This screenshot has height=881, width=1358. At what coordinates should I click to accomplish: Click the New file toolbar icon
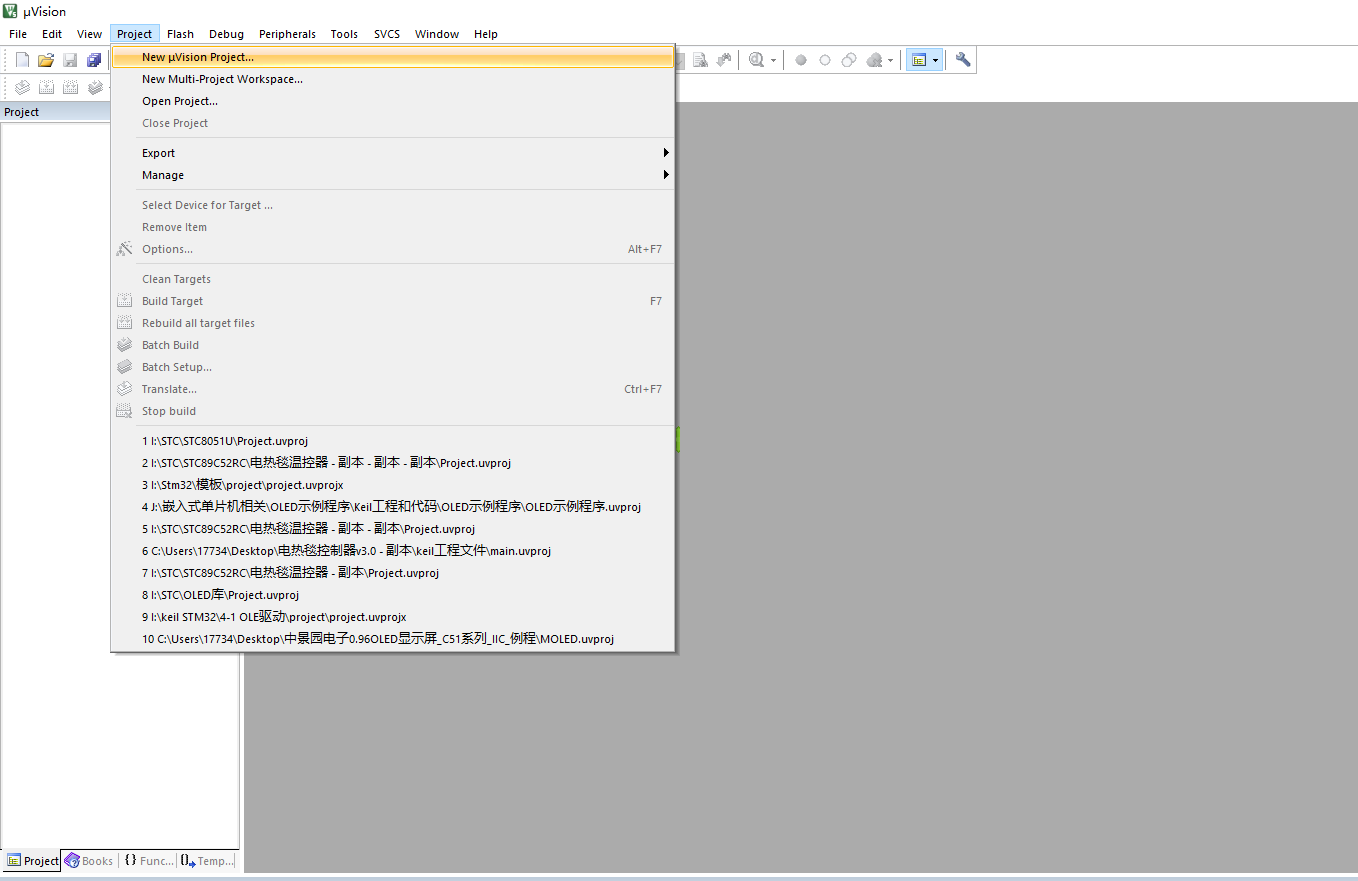click(x=22, y=60)
